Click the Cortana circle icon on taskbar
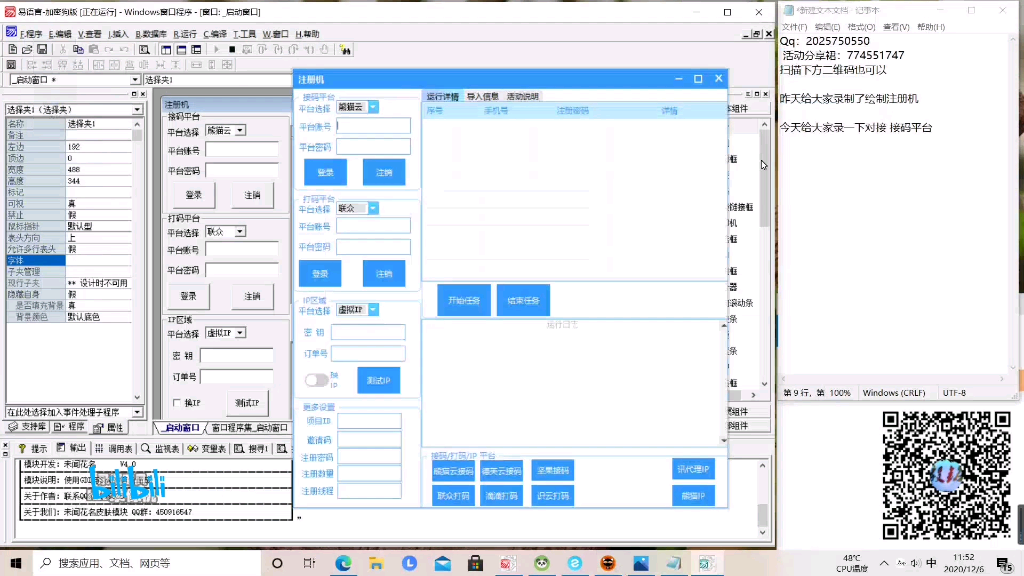Screen dimensions: 1024x576 [x=277, y=563]
